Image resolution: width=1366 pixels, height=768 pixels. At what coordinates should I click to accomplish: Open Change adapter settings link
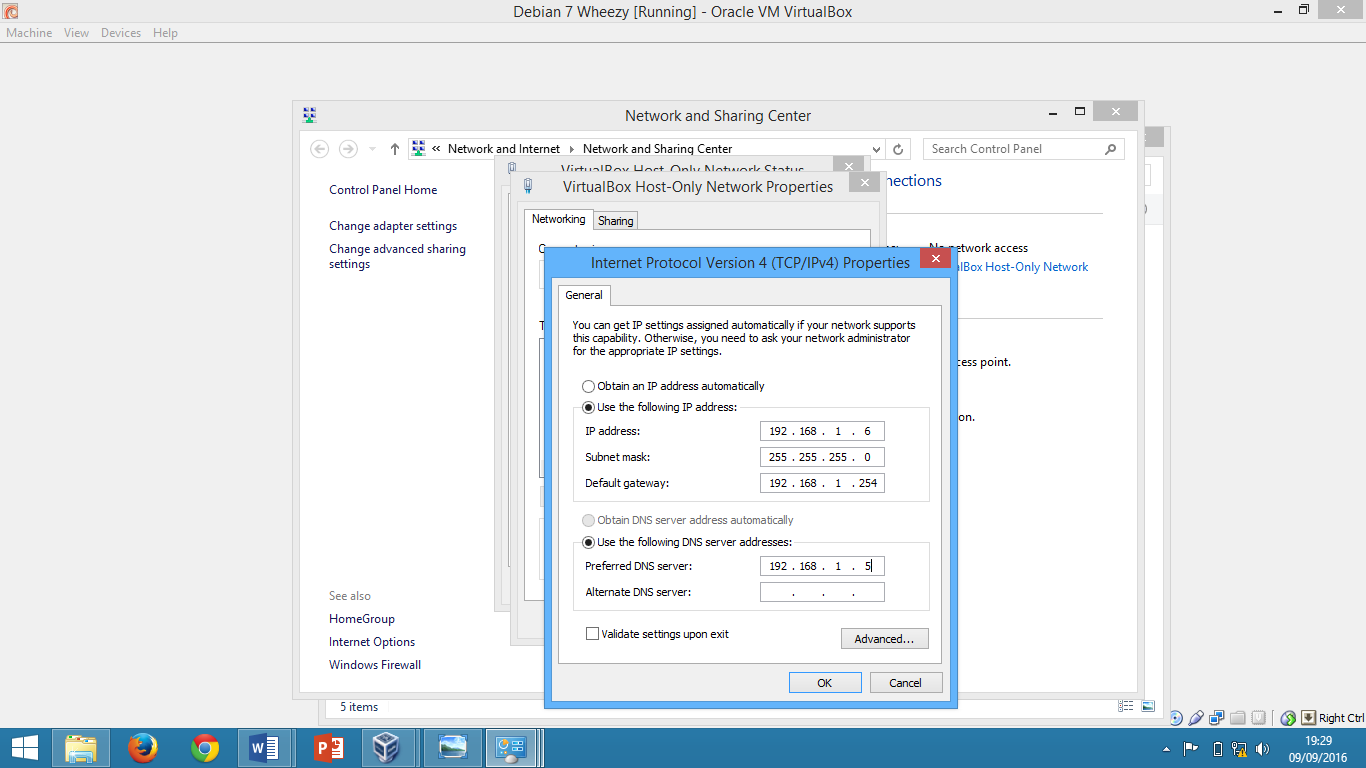pyautogui.click(x=393, y=226)
